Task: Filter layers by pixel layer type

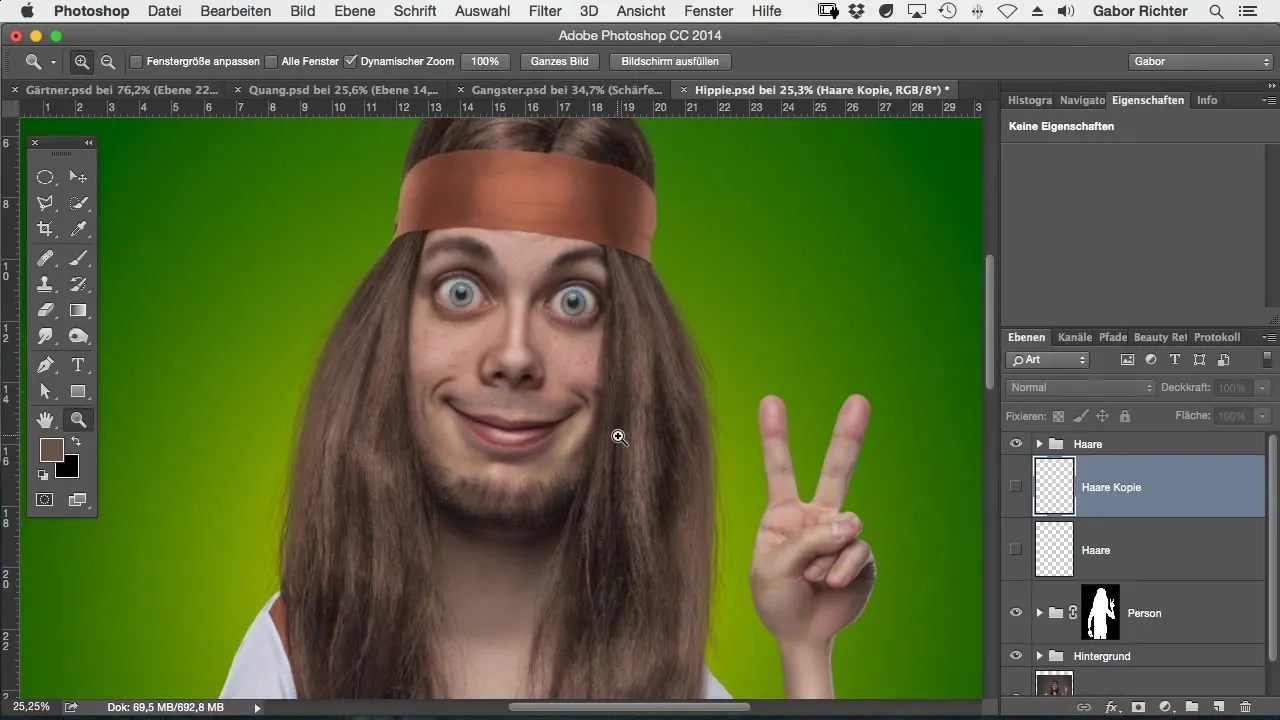Action: [x=1127, y=360]
